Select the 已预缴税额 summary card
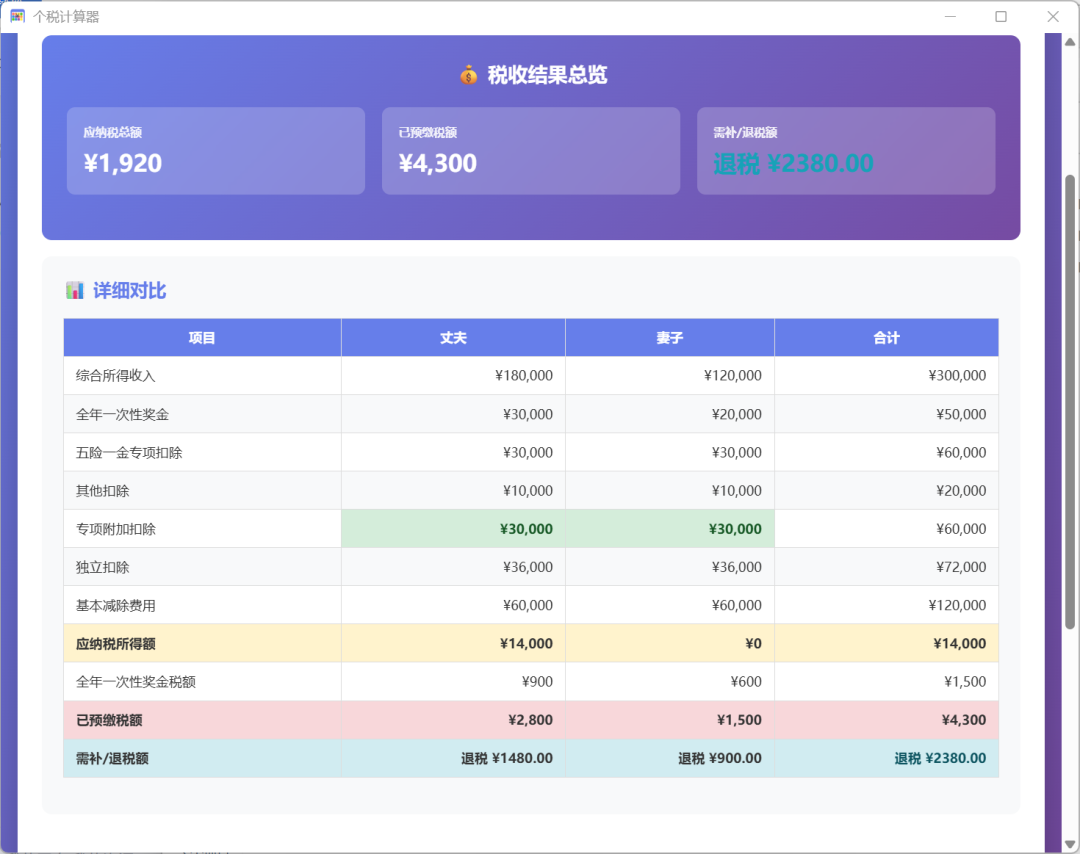 point(531,149)
